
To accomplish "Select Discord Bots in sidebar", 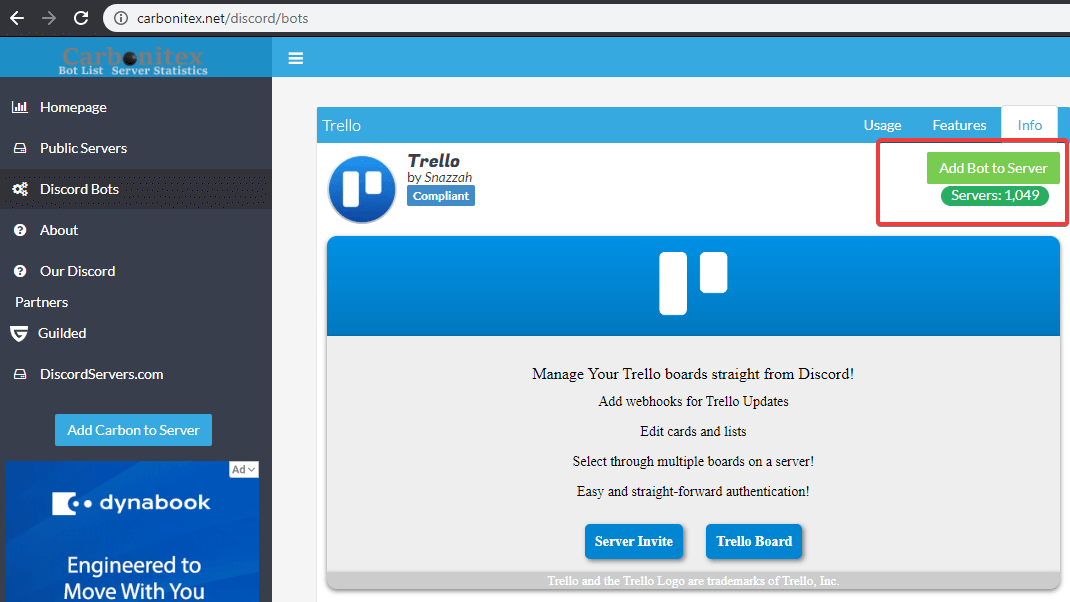I will (x=79, y=189).
